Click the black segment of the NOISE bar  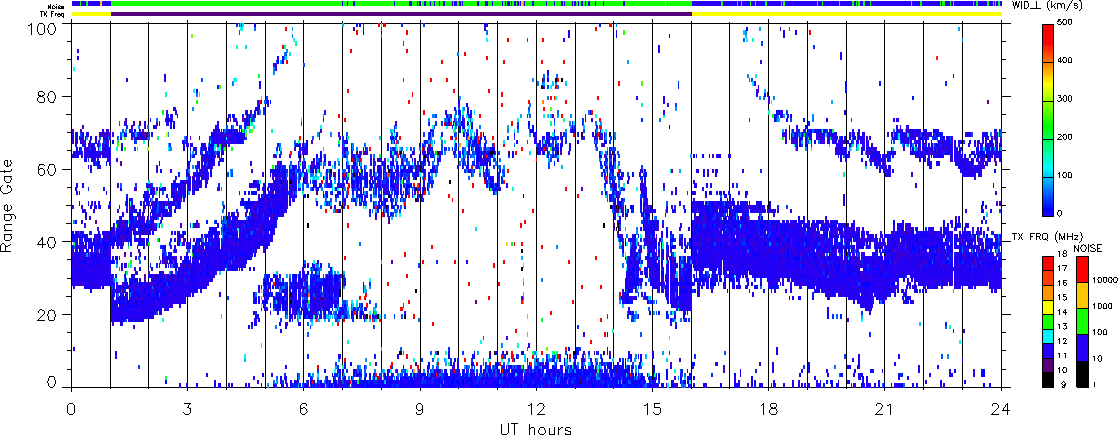[1082, 374]
